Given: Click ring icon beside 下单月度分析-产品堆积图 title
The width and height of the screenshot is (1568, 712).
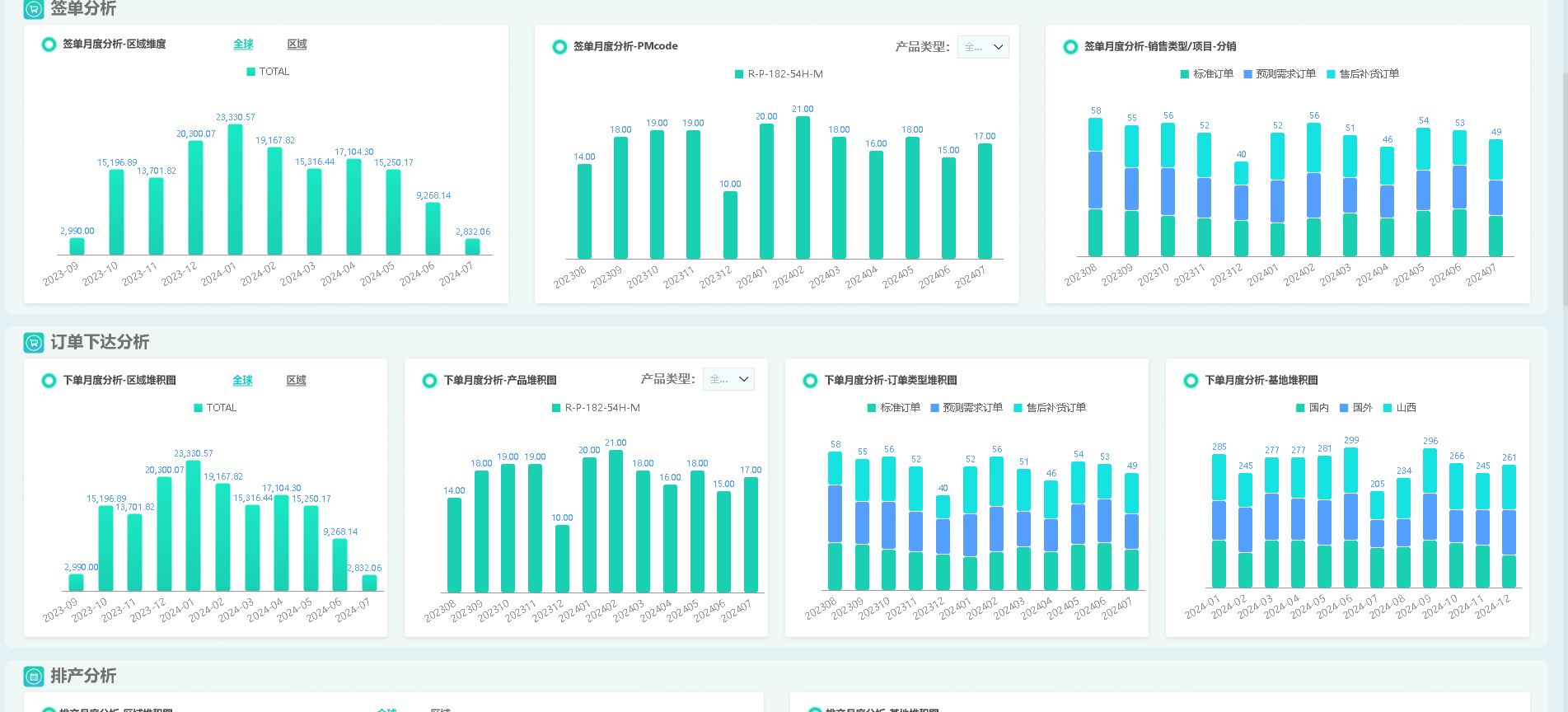Looking at the screenshot, I should coord(429,381).
